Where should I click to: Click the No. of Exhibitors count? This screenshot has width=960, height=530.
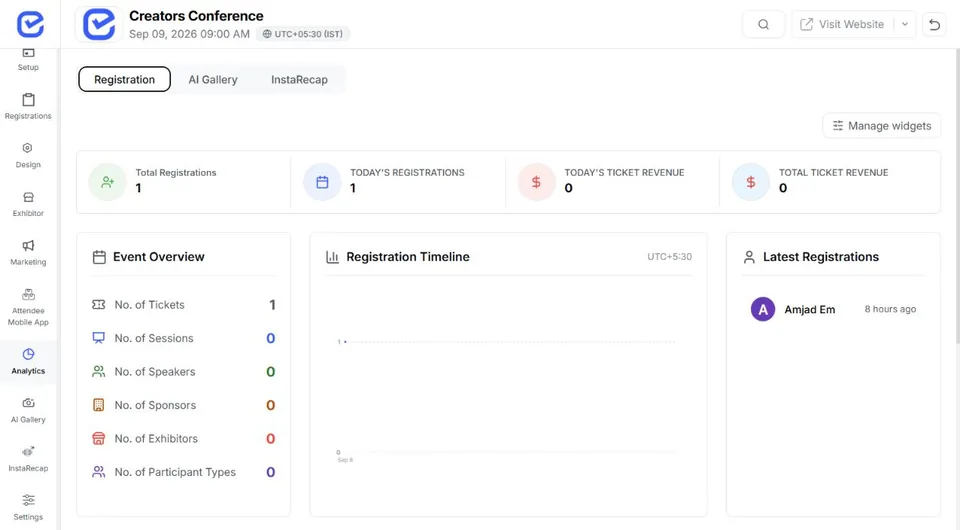tap(271, 439)
